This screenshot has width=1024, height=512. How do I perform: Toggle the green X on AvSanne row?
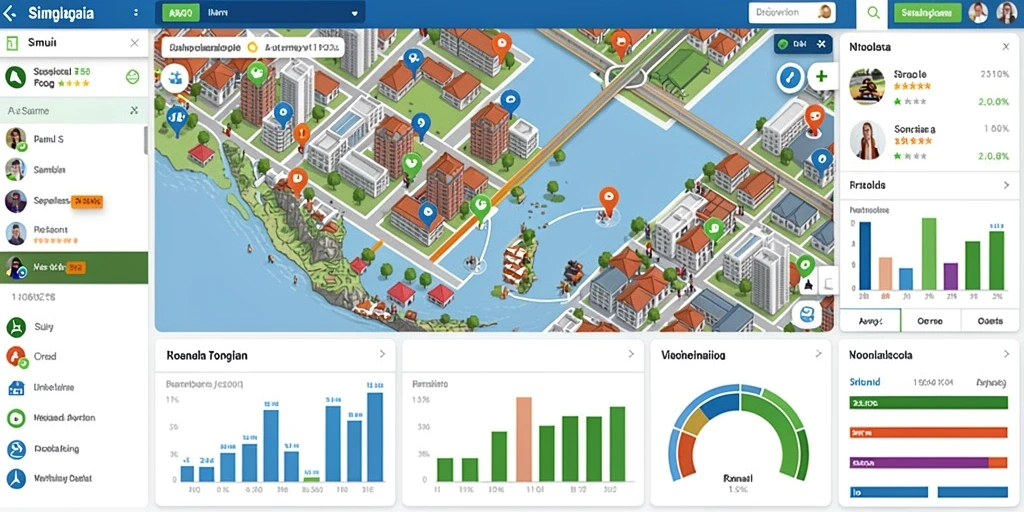pos(134,110)
